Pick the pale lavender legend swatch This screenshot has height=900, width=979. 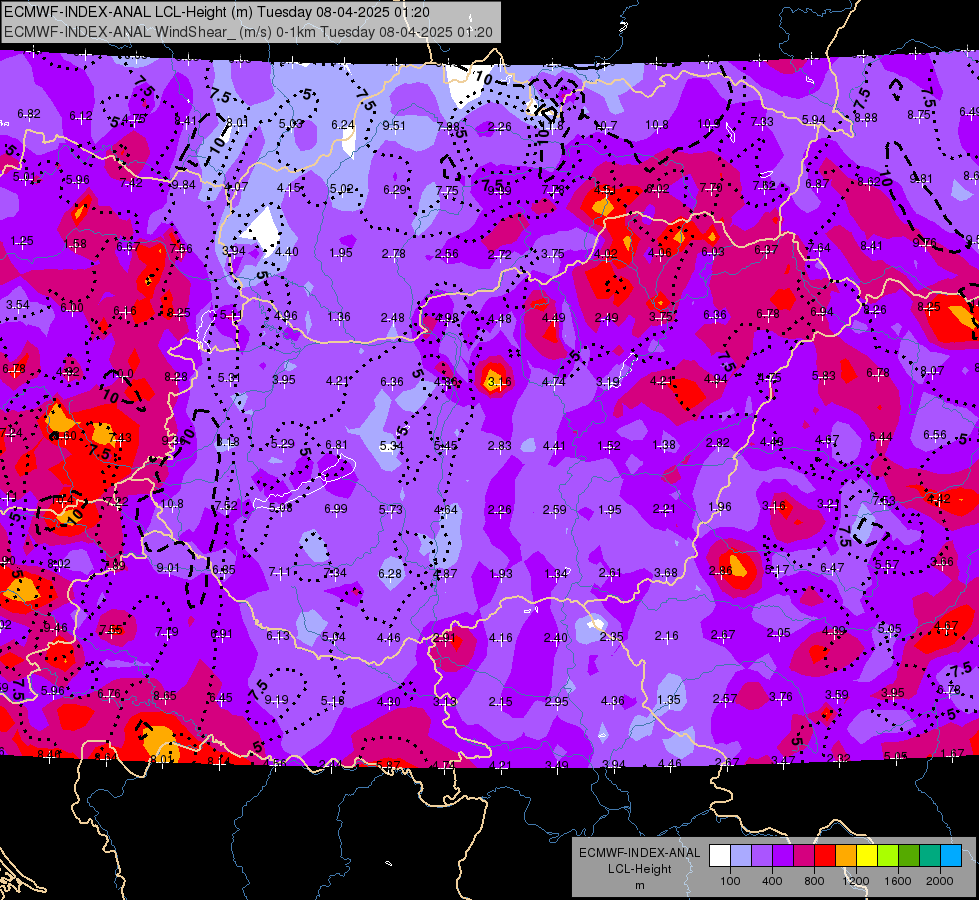point(741,856)
